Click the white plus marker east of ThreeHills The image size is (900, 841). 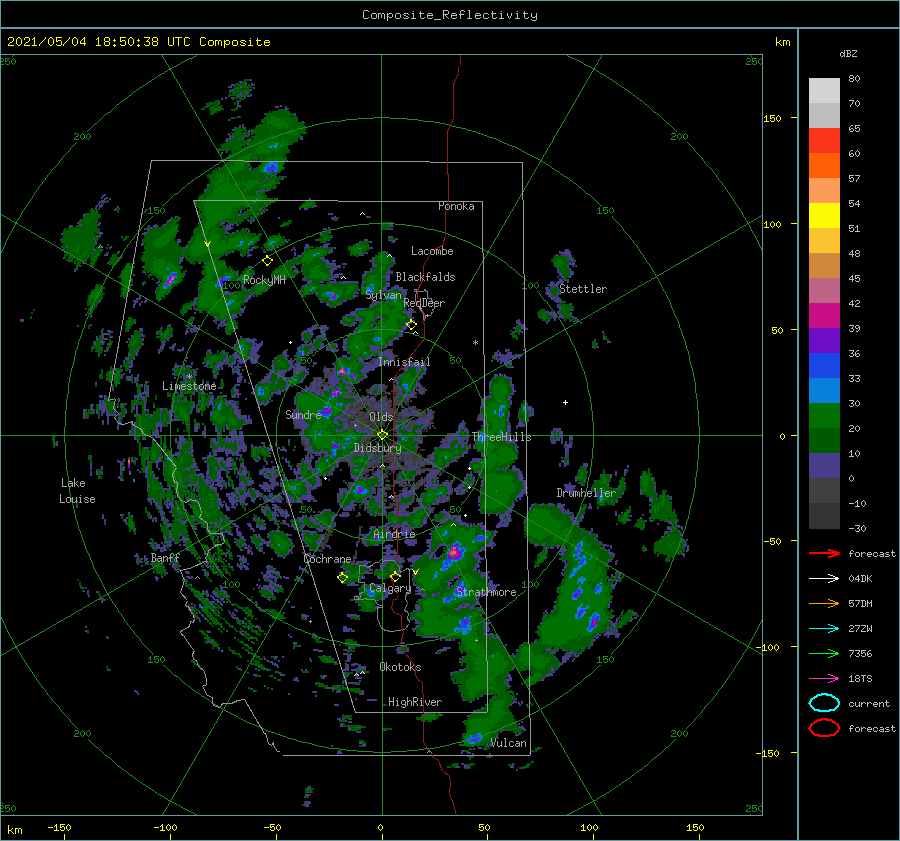point(565,402)
